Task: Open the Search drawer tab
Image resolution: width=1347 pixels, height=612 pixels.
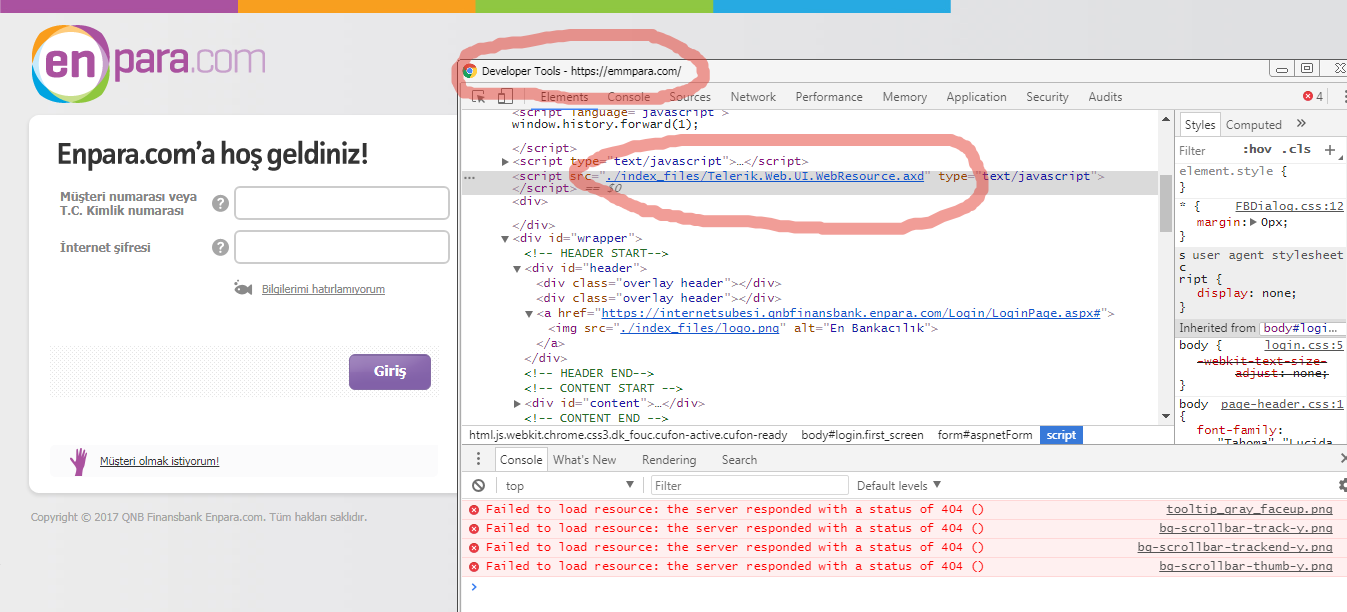Action: coord(739,460)
